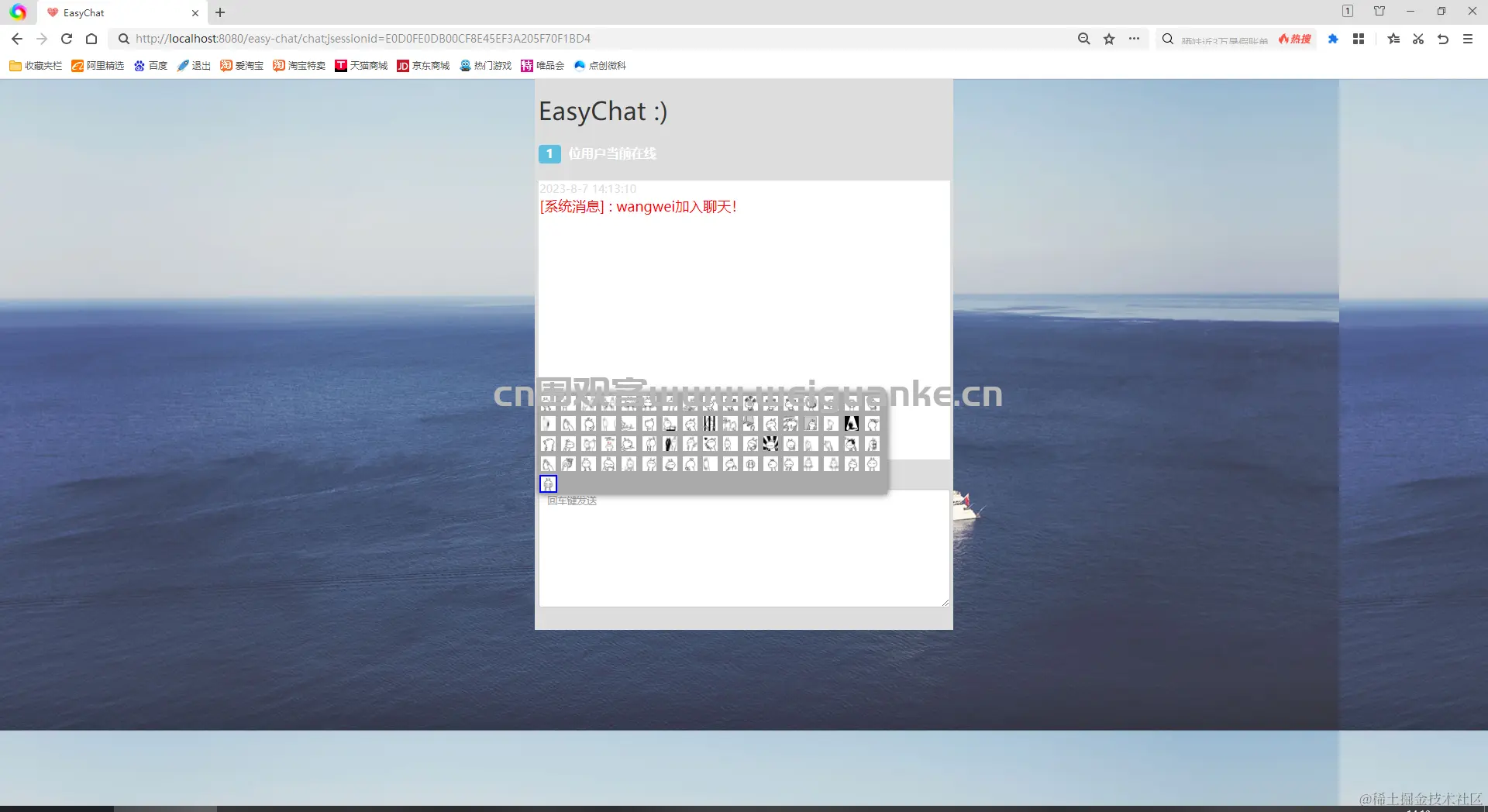Screen dimensions: 1488x812
Task: Focus the 回车键发送 message text area
Action: 744,548
